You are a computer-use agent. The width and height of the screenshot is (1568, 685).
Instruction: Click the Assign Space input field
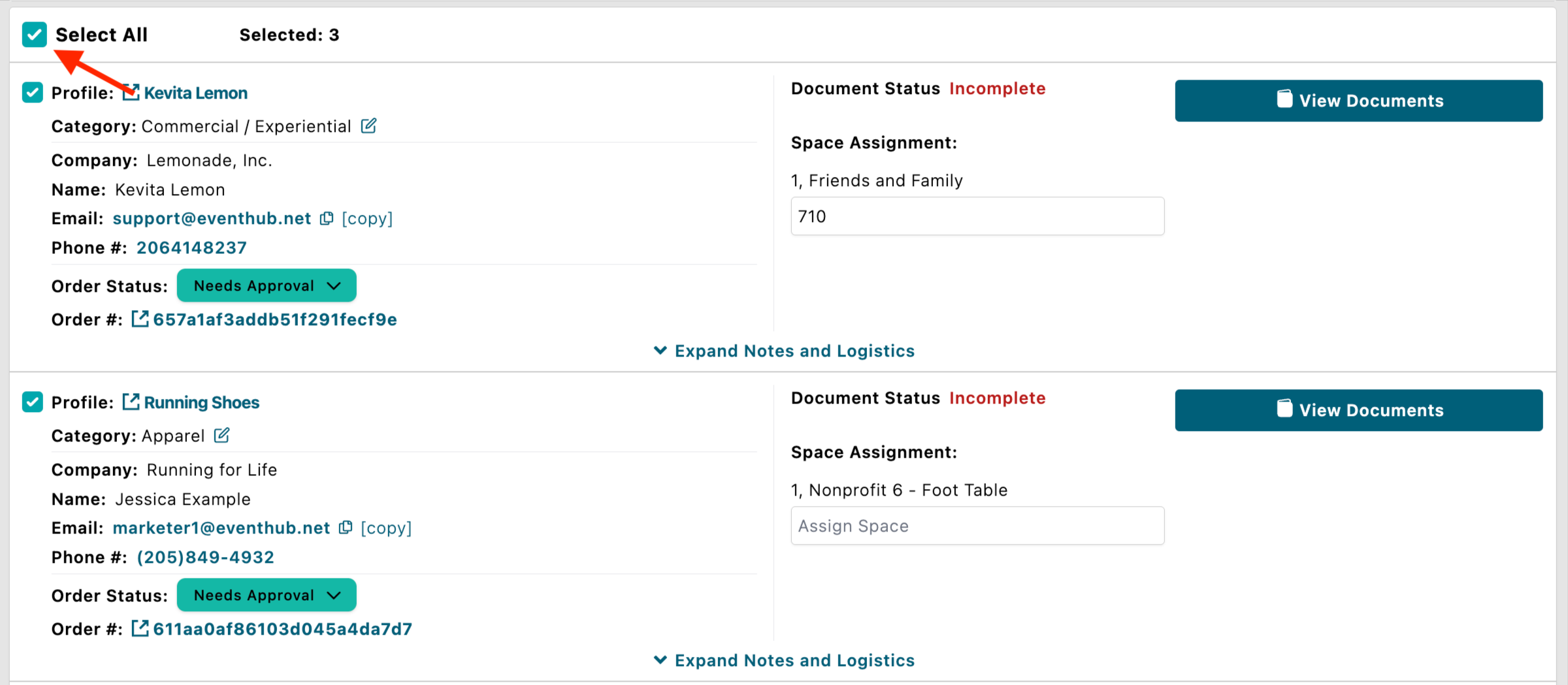pyautogui.click(x=977, y=526)
